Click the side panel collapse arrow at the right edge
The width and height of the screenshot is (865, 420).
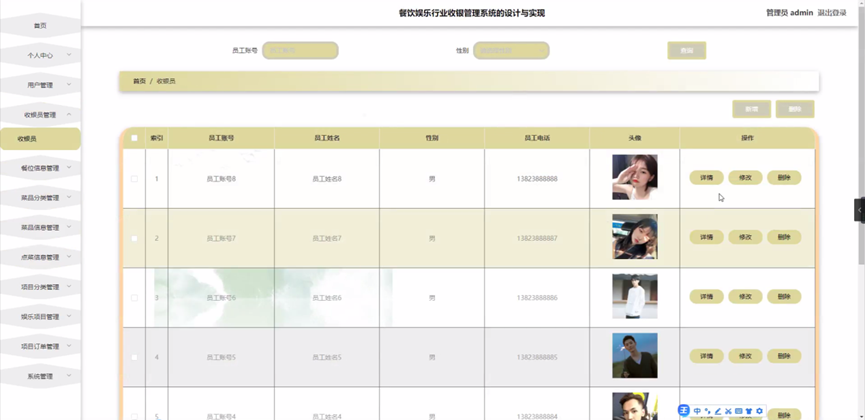(x=859, y=210)
